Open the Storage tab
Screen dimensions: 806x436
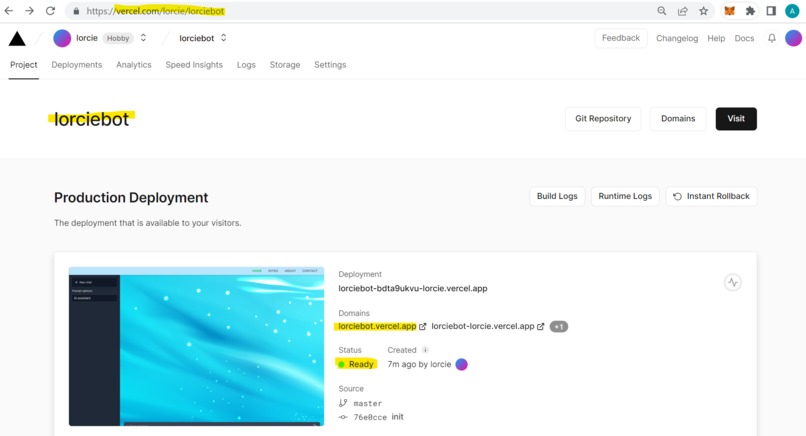click(285, 65)
